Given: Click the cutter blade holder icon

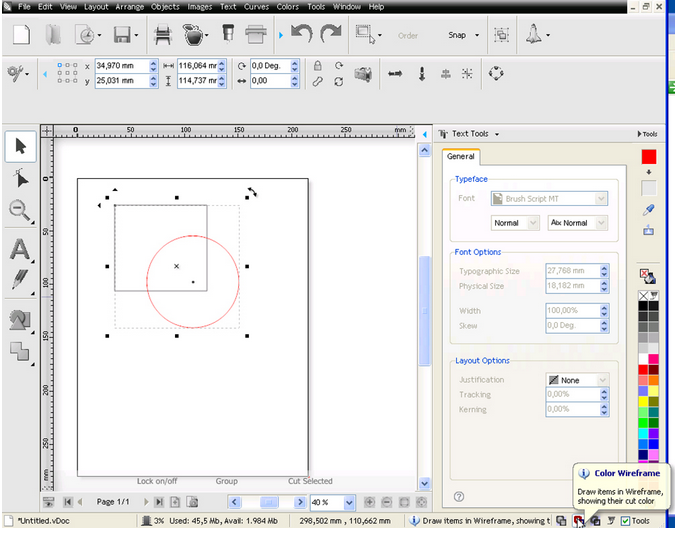Looking at the screenshot, I should point(228,33).
